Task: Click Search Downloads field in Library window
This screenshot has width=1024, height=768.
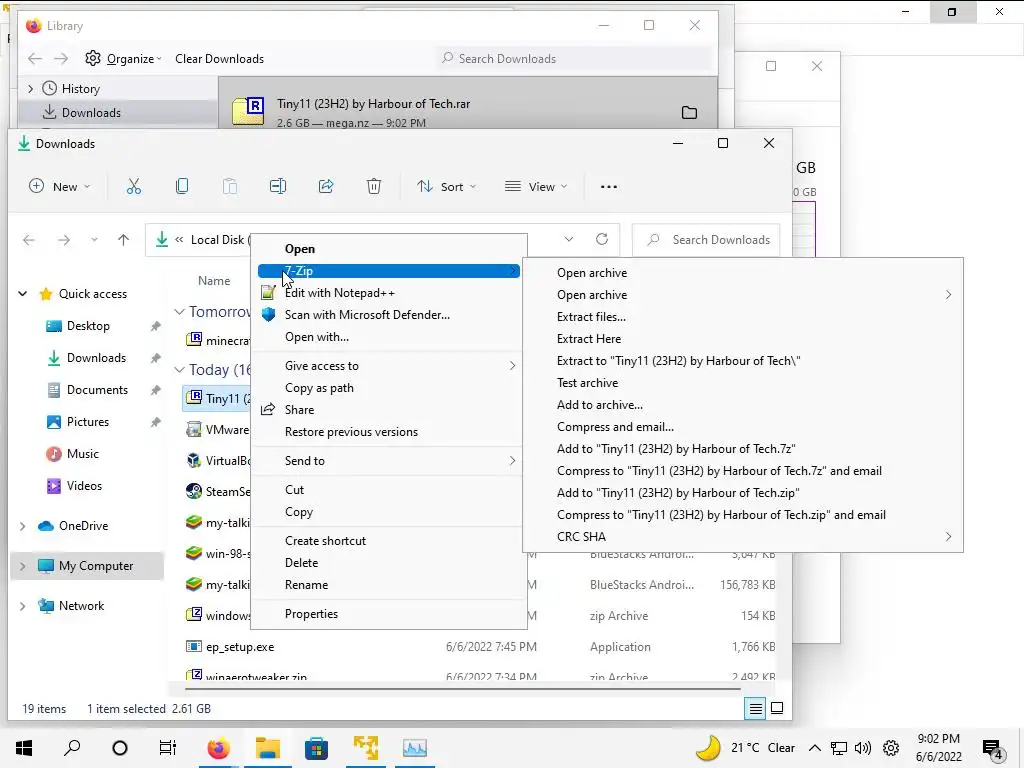Action: click(575, 59)
